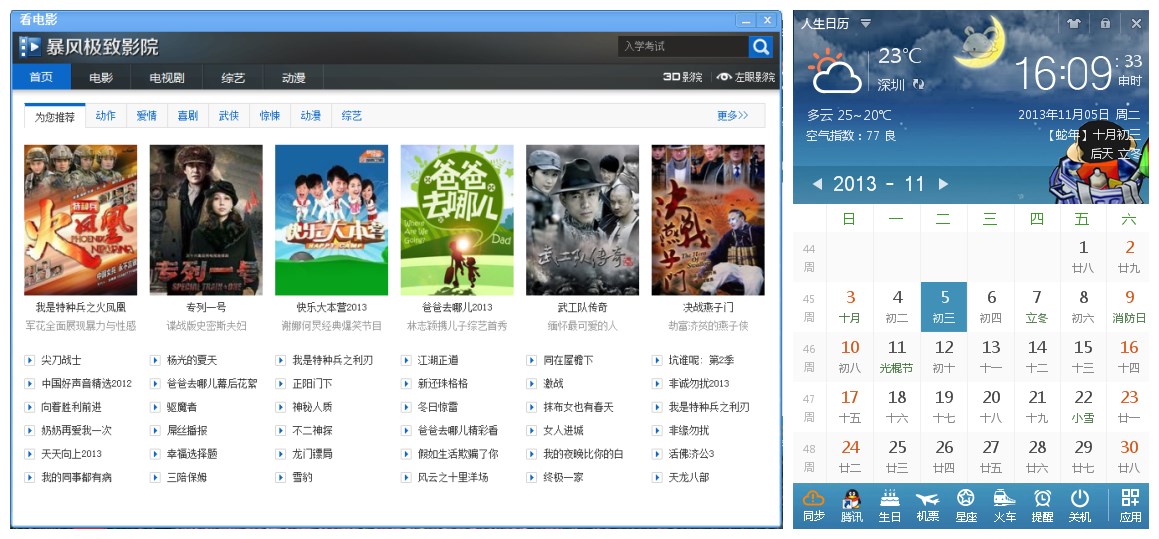Switch to 动漫 main navigation tab
1159x539 pixels.
[x=293, y=77]
